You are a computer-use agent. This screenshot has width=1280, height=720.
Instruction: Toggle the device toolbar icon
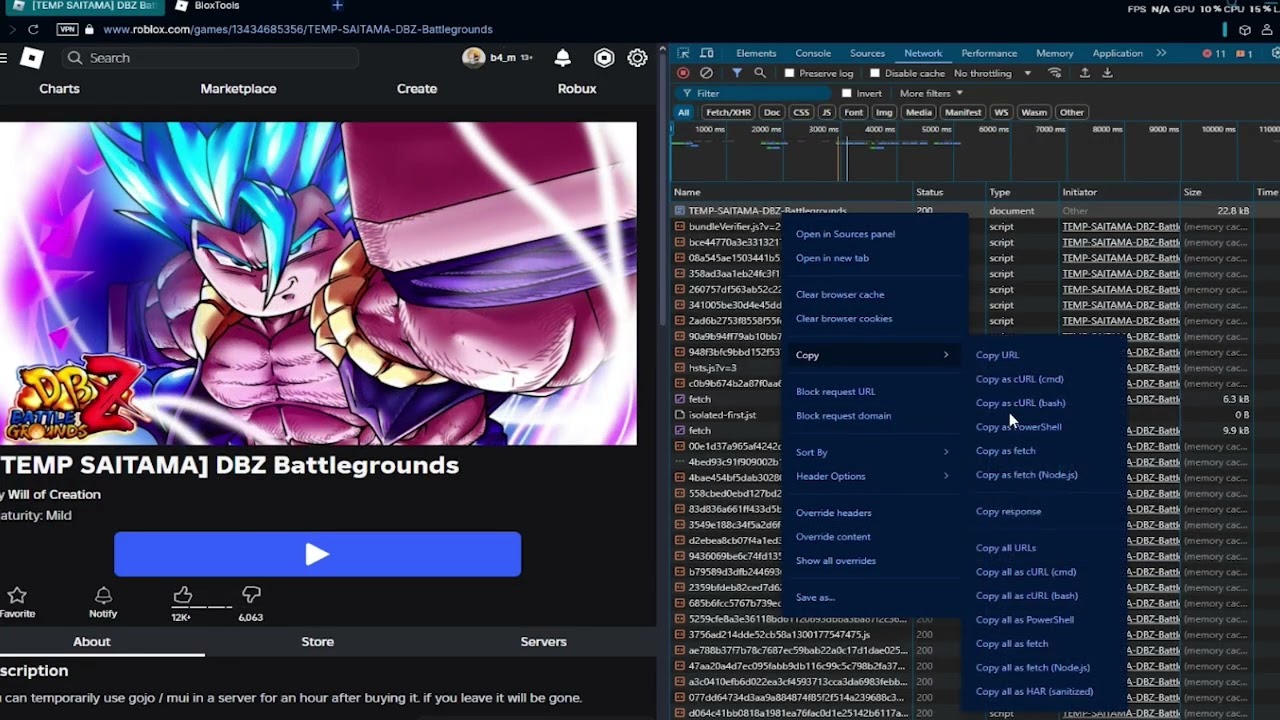pos(707,53)
